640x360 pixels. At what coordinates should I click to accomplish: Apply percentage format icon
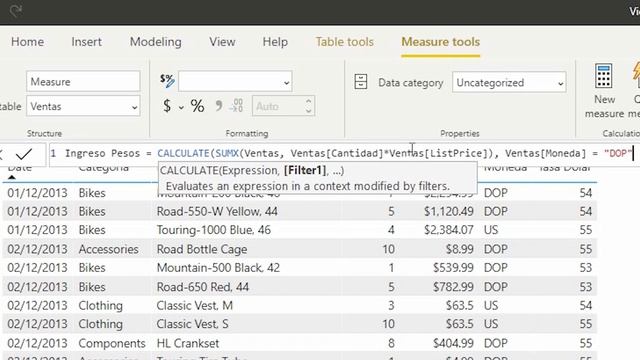(198, 106)
